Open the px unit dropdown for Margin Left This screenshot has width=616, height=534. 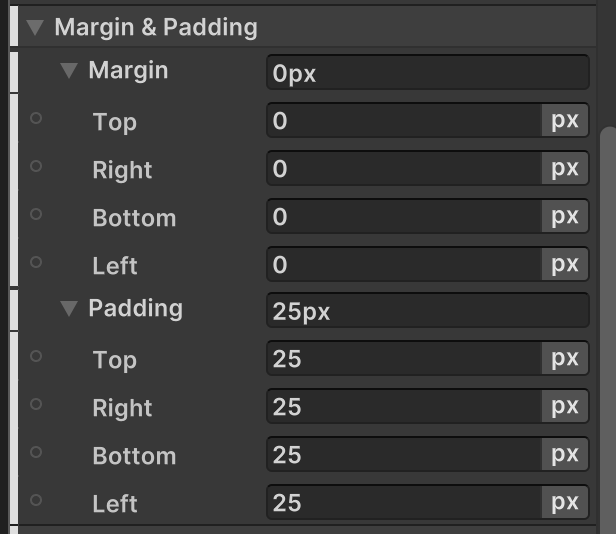[x=565, y=265]
